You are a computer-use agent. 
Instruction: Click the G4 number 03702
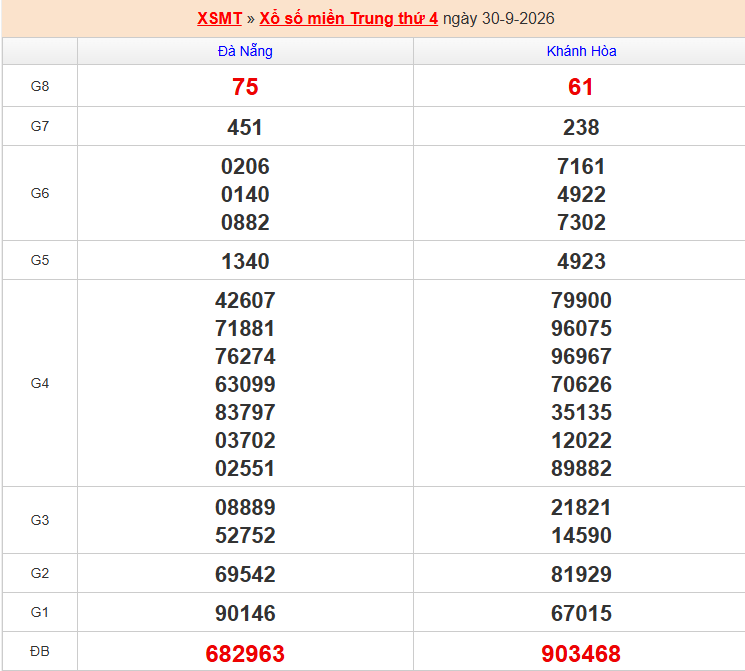tap(245, 441)
